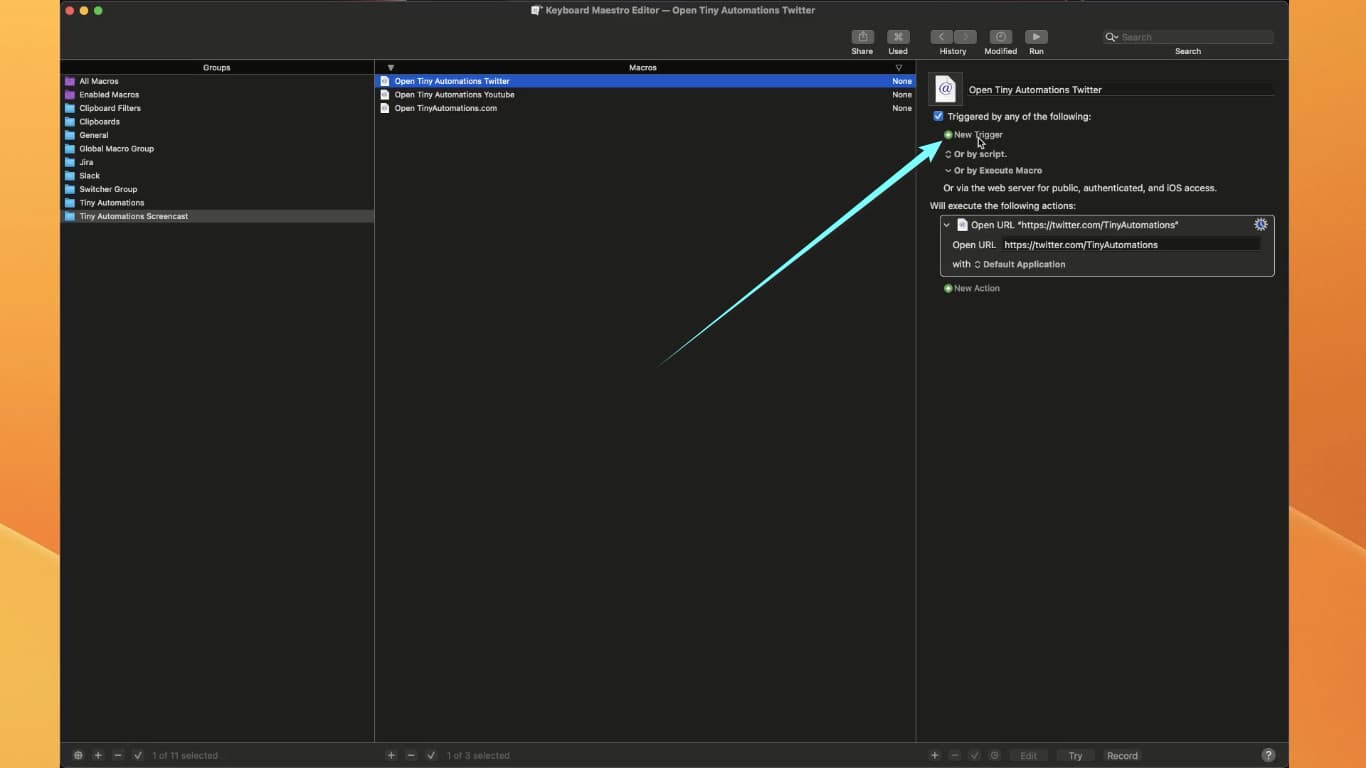The width and height of the screenshot is (1366, 768).
Task: Click None trigger for Youtube macro
Action: [x=902, y=95]
